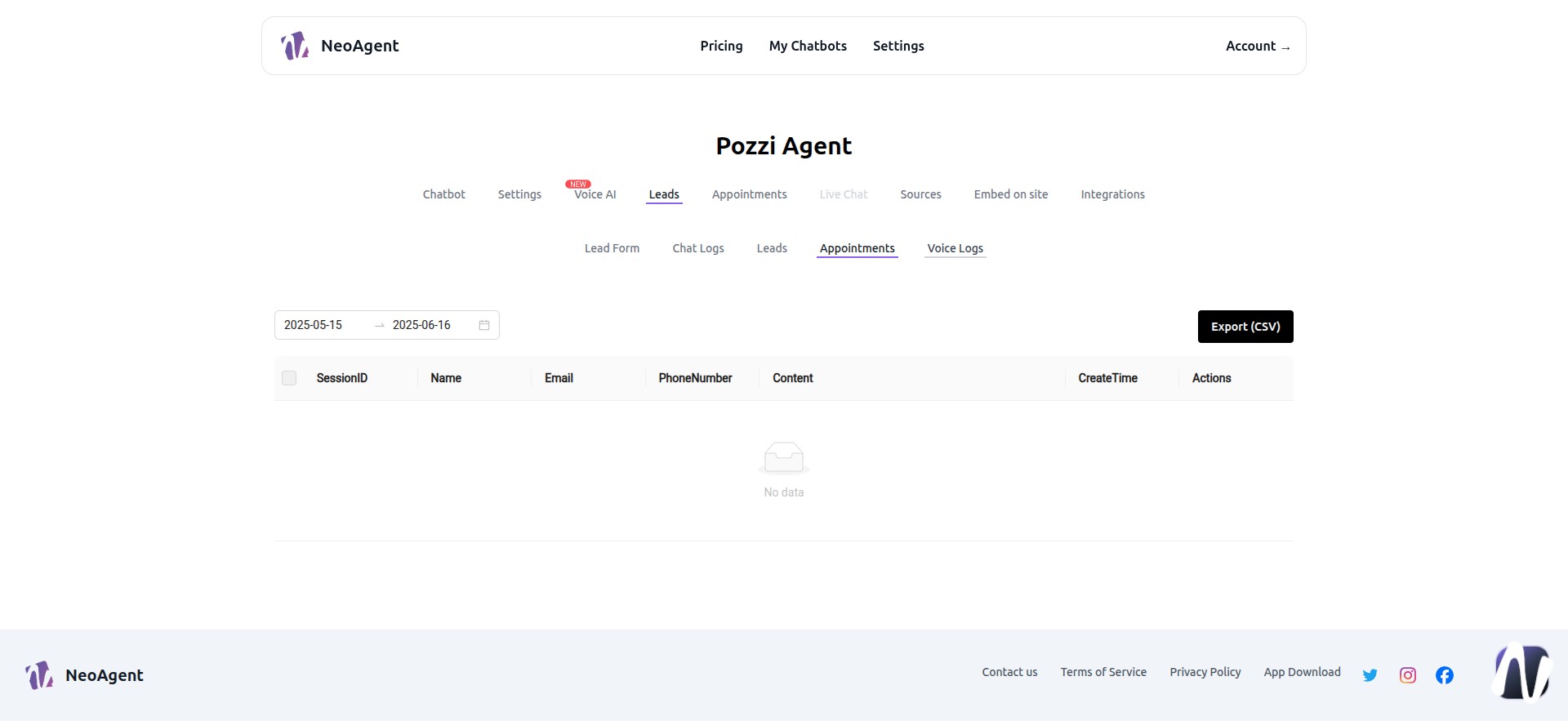Edit the end date 2025-06-16
The width and height of the screenshot is (1568, 721).
[x=421, y=325]
